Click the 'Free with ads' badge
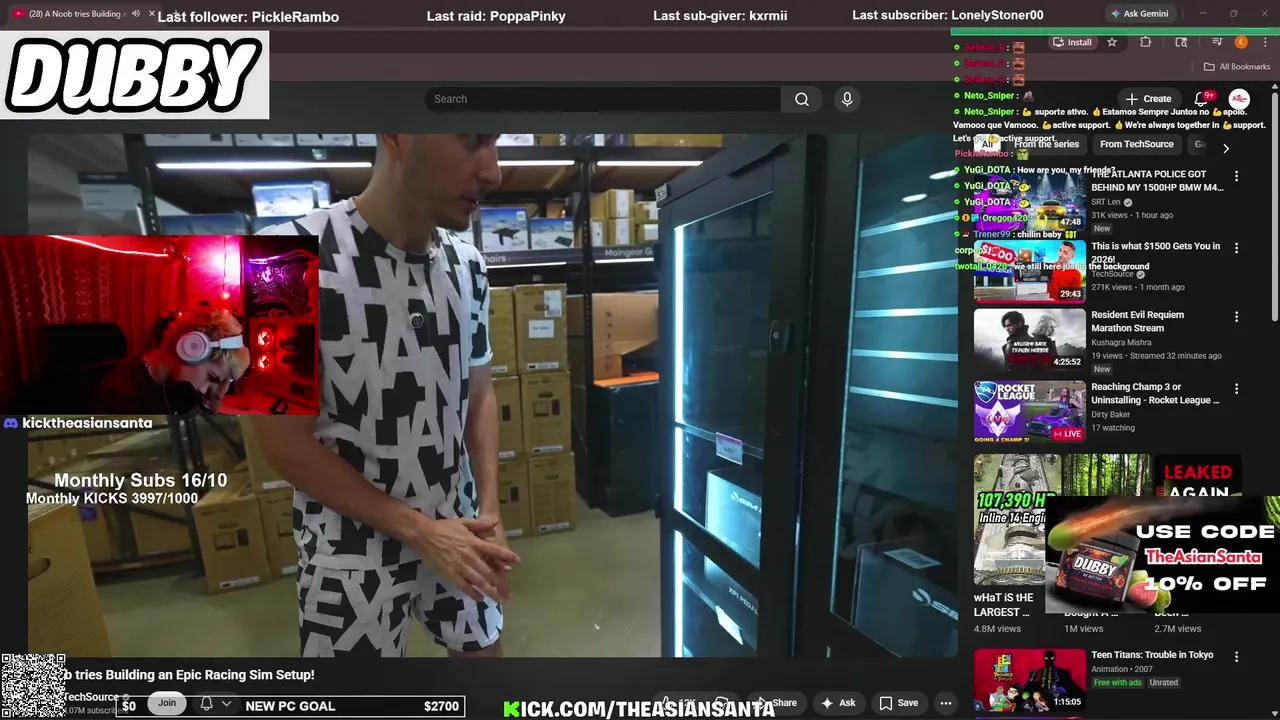The image size is (1280, 720). [x=1118, y=683]
